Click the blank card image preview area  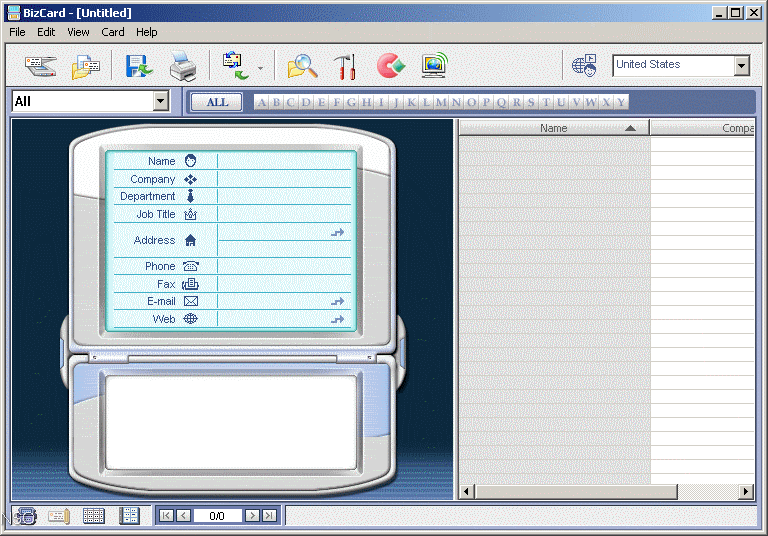(x=231, y=422)
